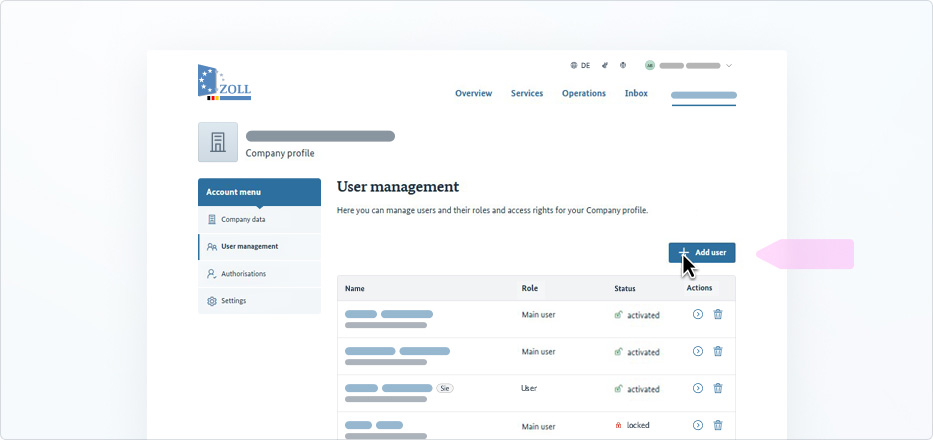
Task: Open details arrow for first Main user
Action: (x=698, y=314)
